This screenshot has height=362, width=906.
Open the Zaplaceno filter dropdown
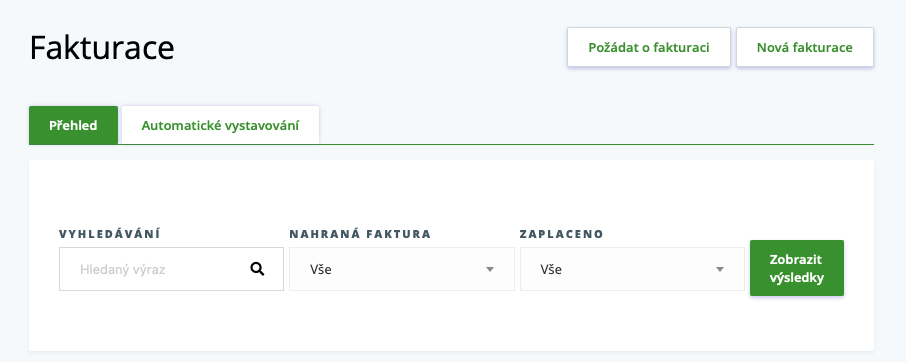[632, 269]
